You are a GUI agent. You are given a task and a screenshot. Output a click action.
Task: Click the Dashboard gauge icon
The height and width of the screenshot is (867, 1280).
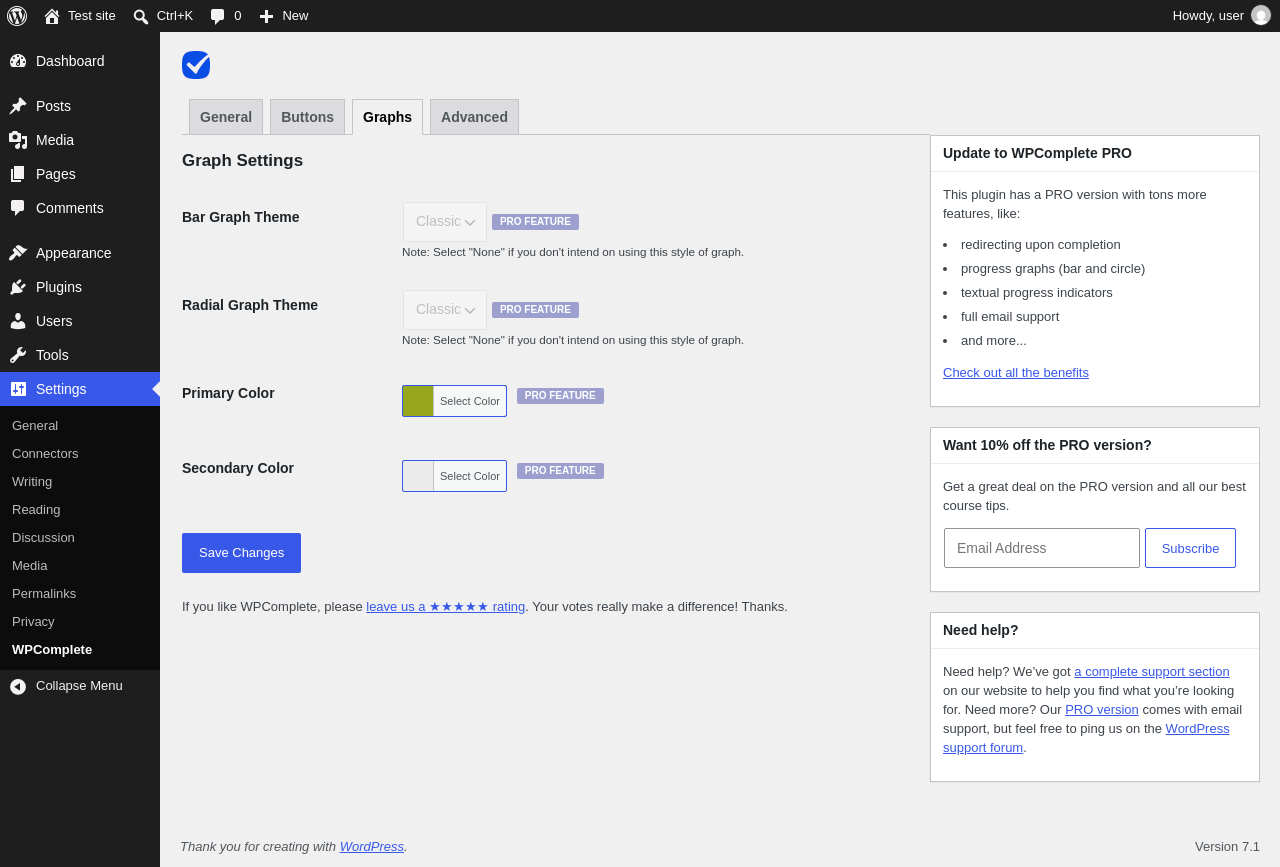tap(18, 61)
